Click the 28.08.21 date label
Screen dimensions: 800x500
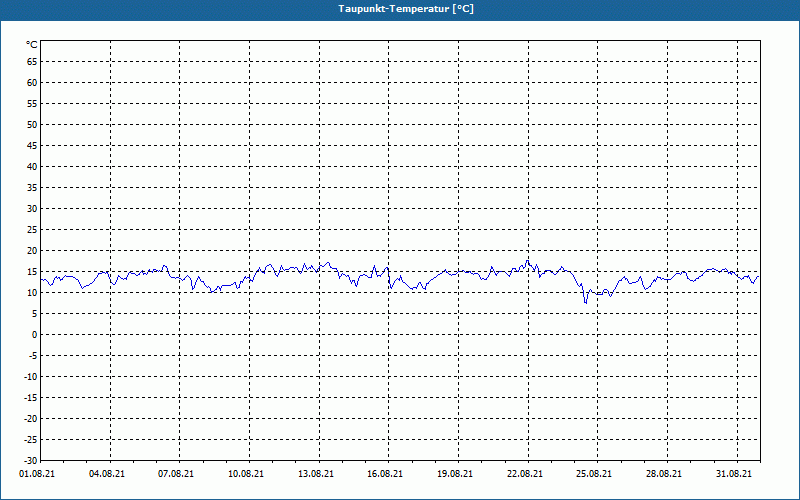(664, 473)
